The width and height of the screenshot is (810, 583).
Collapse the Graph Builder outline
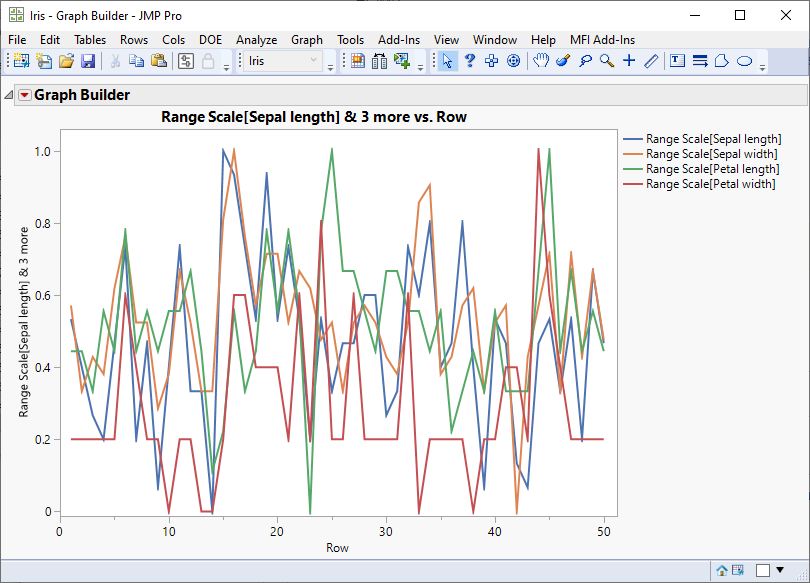coord(9,95)
